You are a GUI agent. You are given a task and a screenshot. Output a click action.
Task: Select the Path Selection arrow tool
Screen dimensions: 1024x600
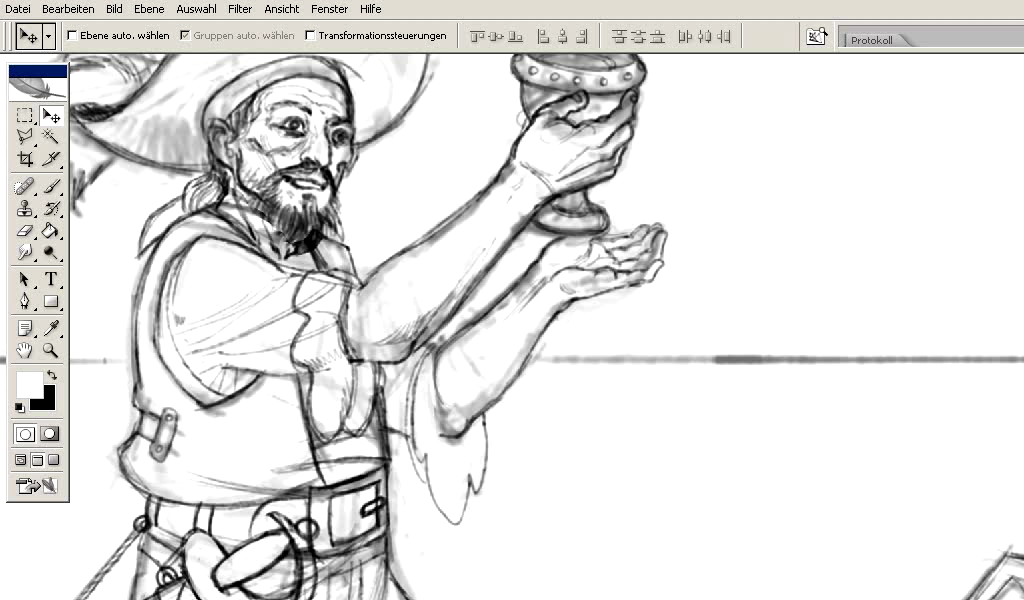pyautogui.click(x=25, y=279)
